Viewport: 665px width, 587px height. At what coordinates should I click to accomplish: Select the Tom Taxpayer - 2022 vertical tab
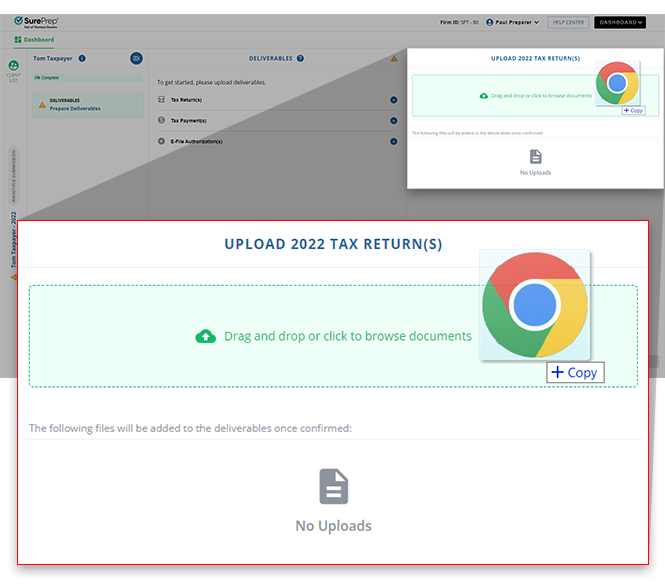pyautogui.click(x=14, y=240)
